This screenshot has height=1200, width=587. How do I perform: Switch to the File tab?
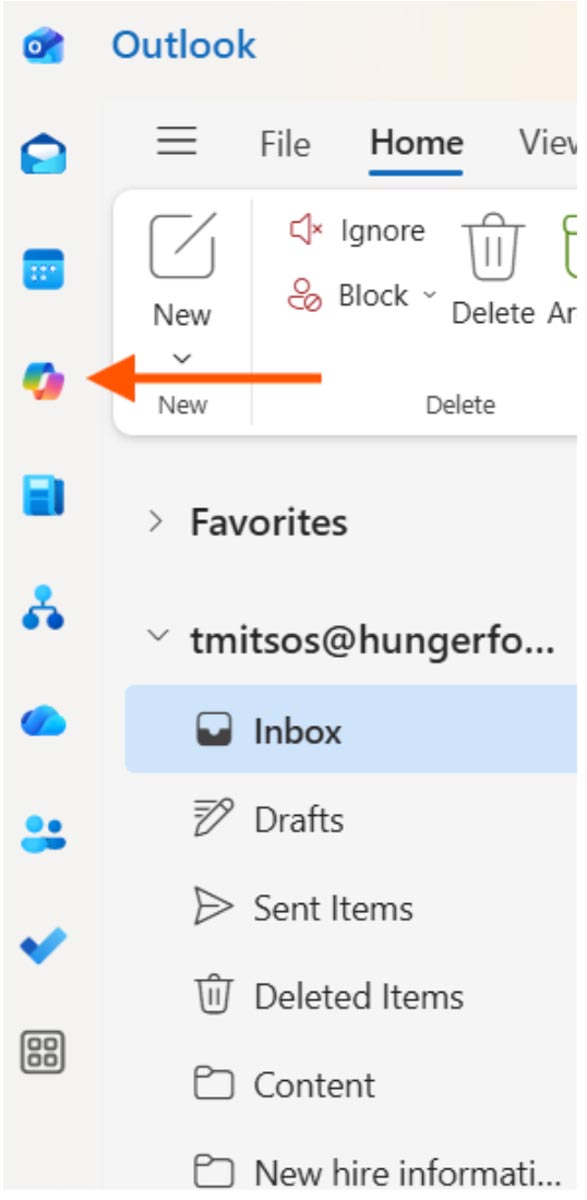[285, 144]
